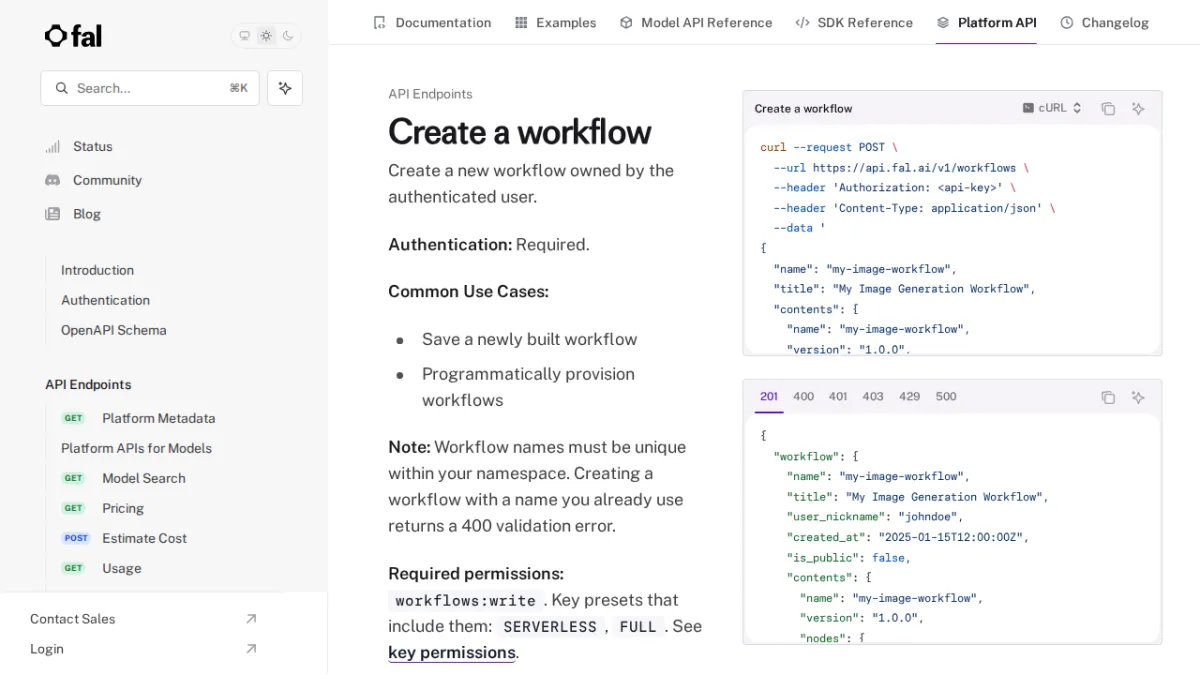Viewport: 1200px width, 675px height.
Task: Click Changelog clock icon
Action: (1067, 22)
